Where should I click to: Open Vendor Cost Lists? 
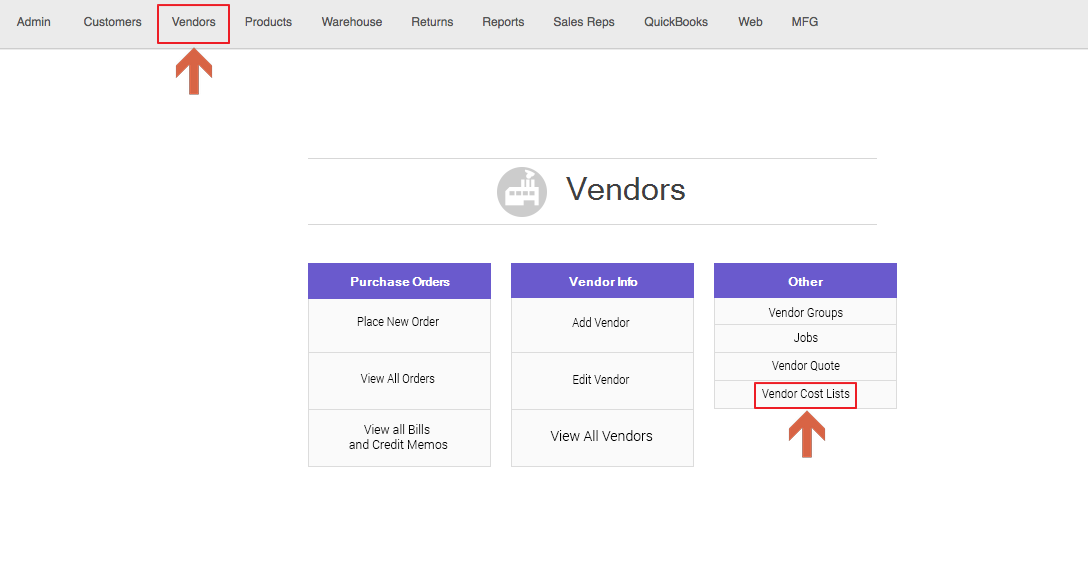(x=805, y=394)
